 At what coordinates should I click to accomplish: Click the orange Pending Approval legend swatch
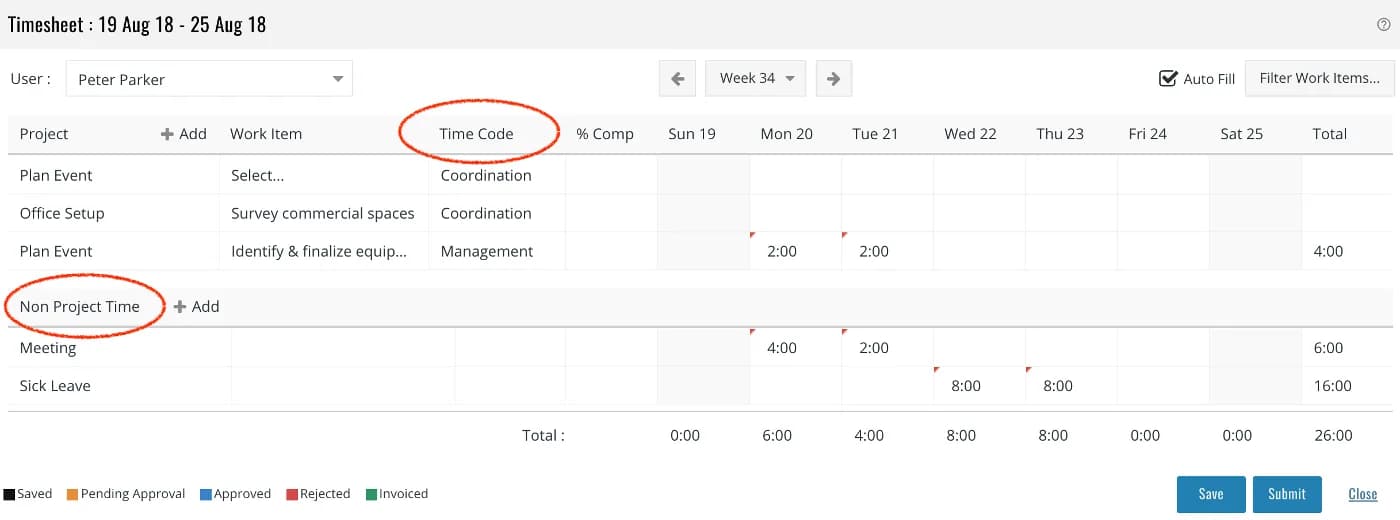pyautogui.click(x=72, y=494)
